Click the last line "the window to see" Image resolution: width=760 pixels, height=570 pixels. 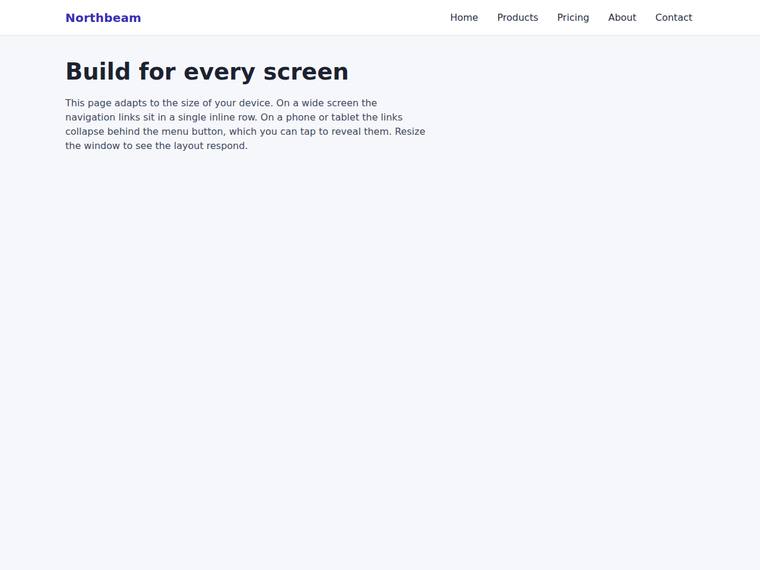[156, 146]
